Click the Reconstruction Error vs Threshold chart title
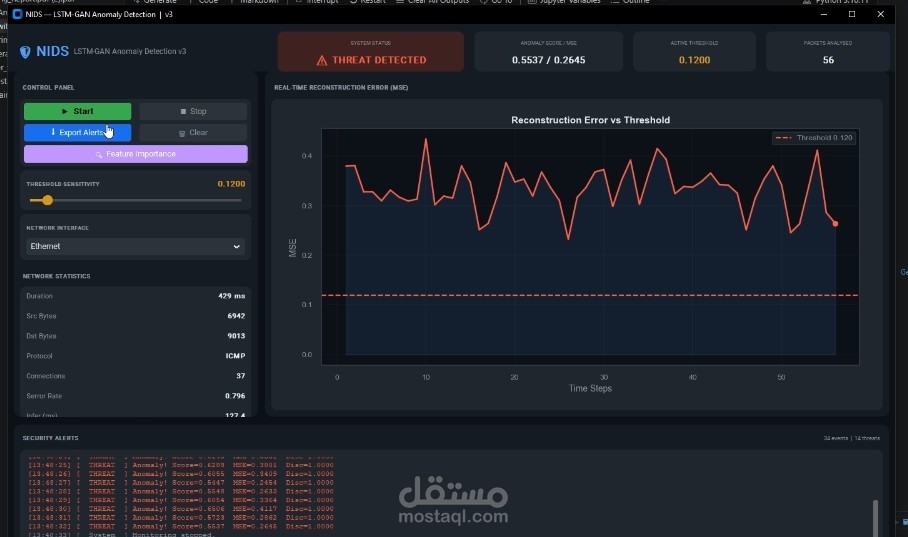Image resolution: width=908 pixels, height=537 pixels. pos(590,120)
